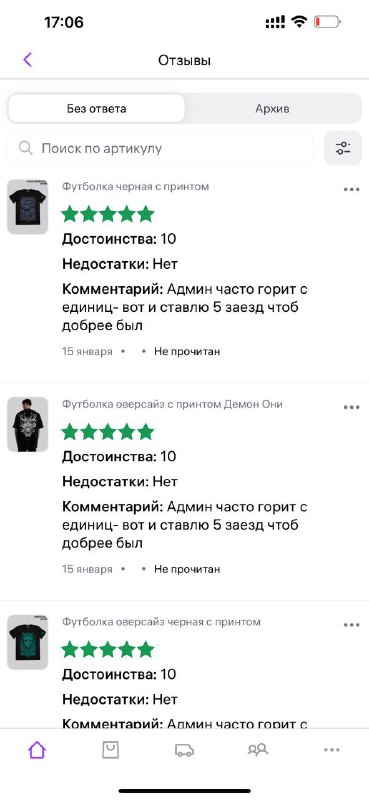Open options for Демон Они review
This screenshot has width=369, height=800.
(352, 407)
